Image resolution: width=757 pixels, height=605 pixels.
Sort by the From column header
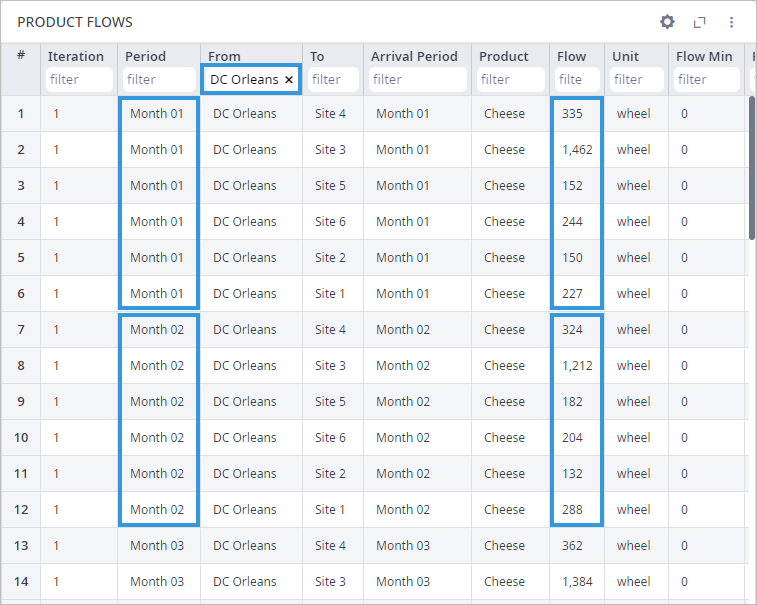click(224, 56)
